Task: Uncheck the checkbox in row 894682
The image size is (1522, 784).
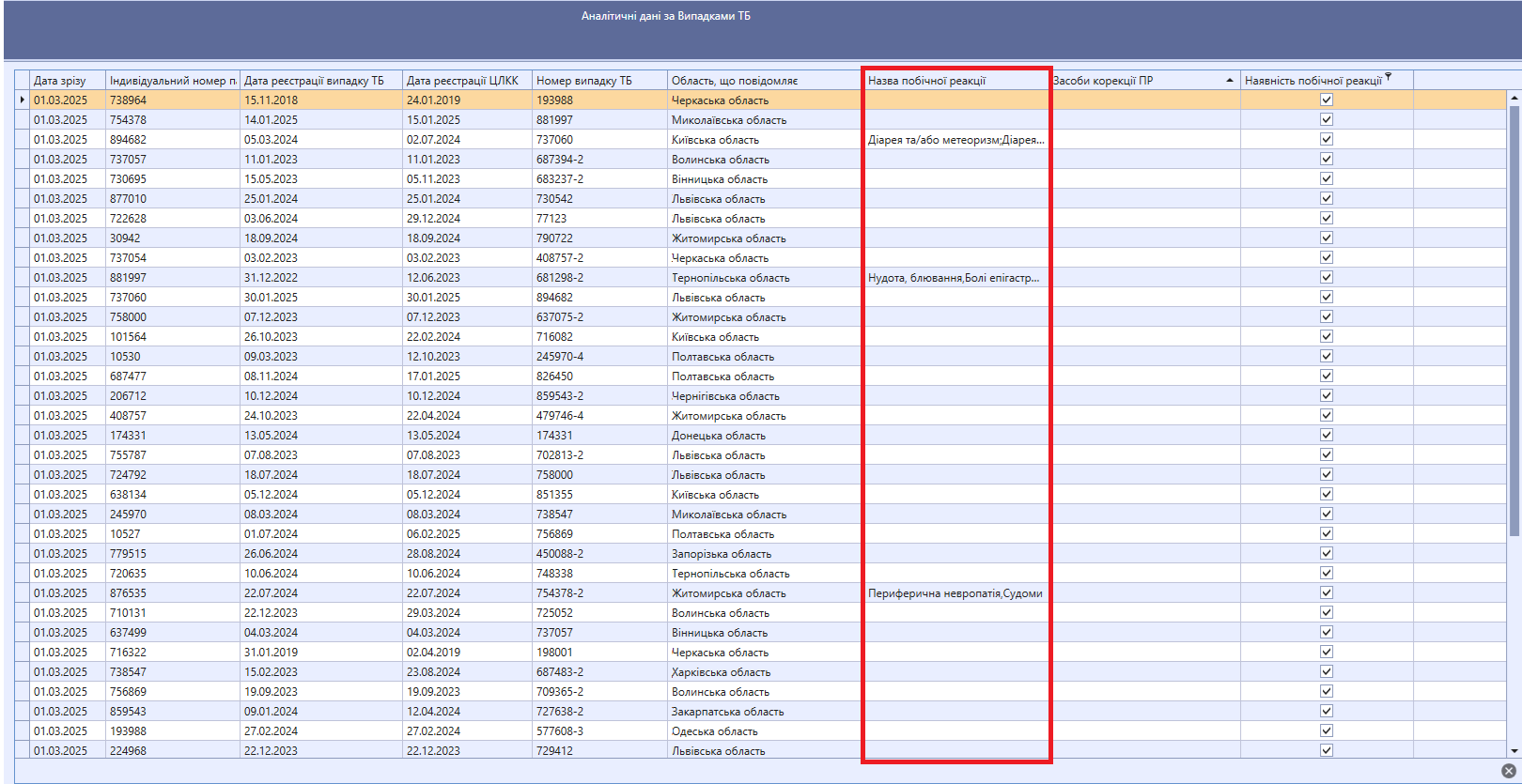Action: click(x=1327, y=139)
